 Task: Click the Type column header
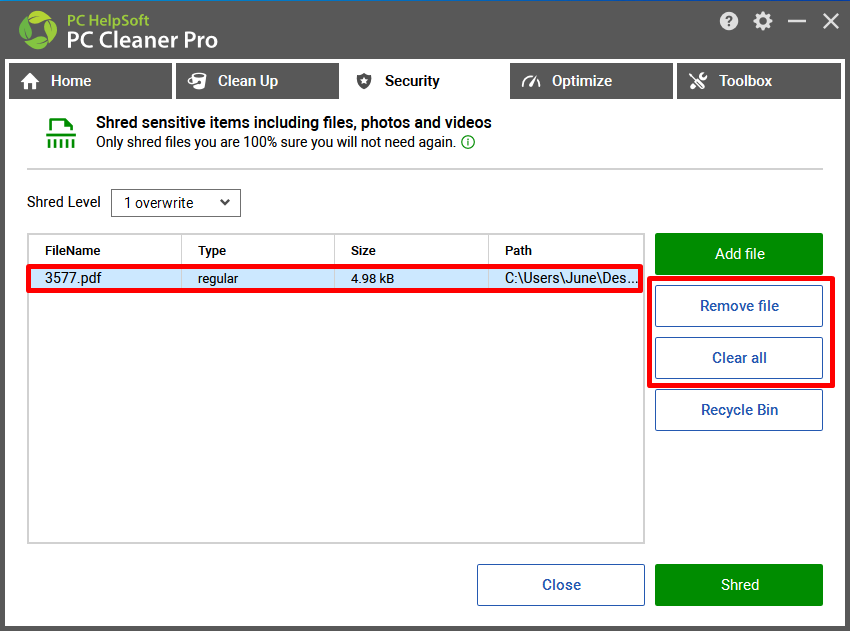(x=258, y=250)
